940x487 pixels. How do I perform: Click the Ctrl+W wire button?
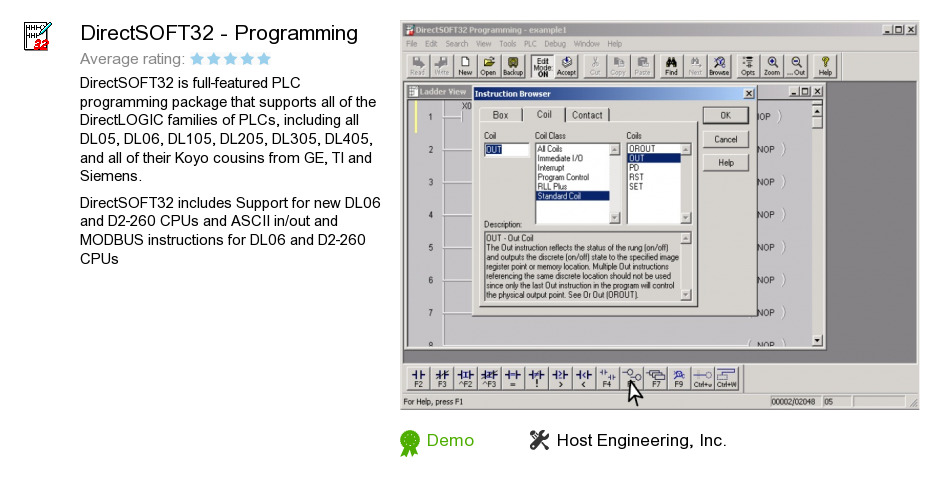tap(727, 378)
